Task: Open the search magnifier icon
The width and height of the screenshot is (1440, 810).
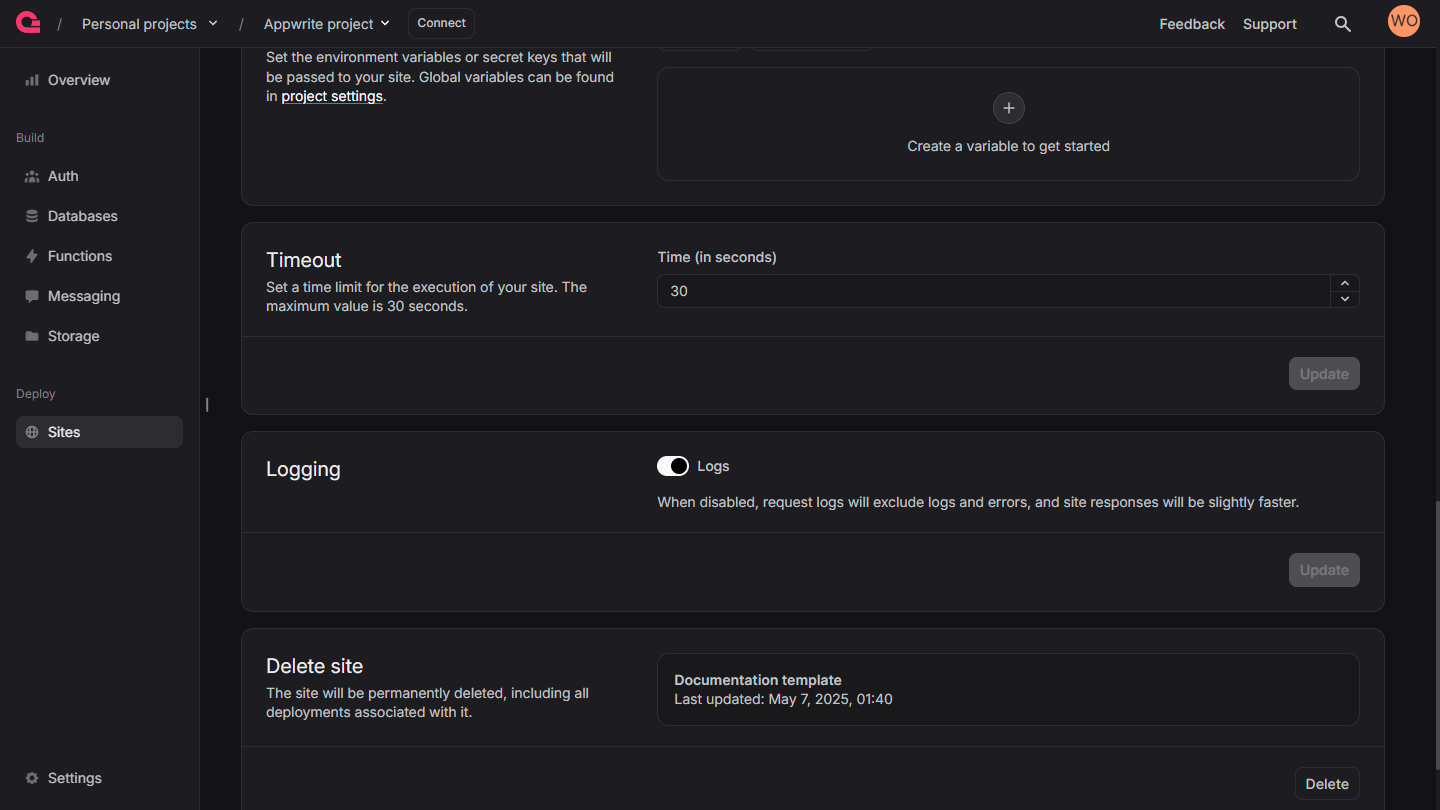Action: click(x=1343, y=24)
